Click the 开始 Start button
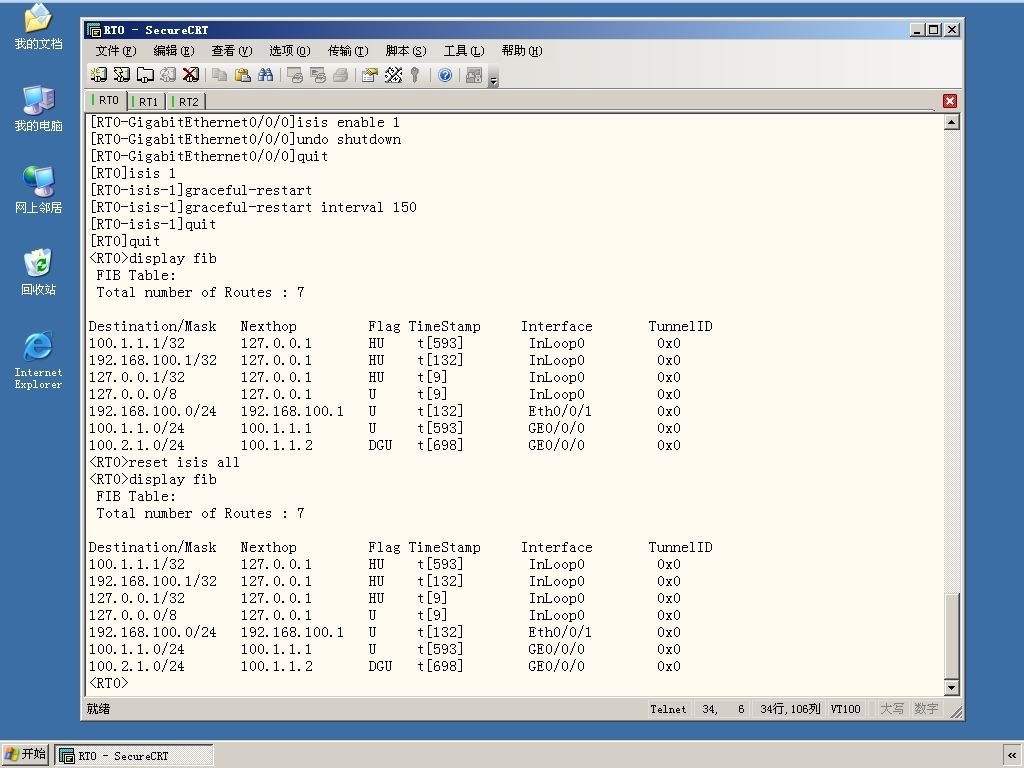The image size is (1024, 768). (25, 754)
